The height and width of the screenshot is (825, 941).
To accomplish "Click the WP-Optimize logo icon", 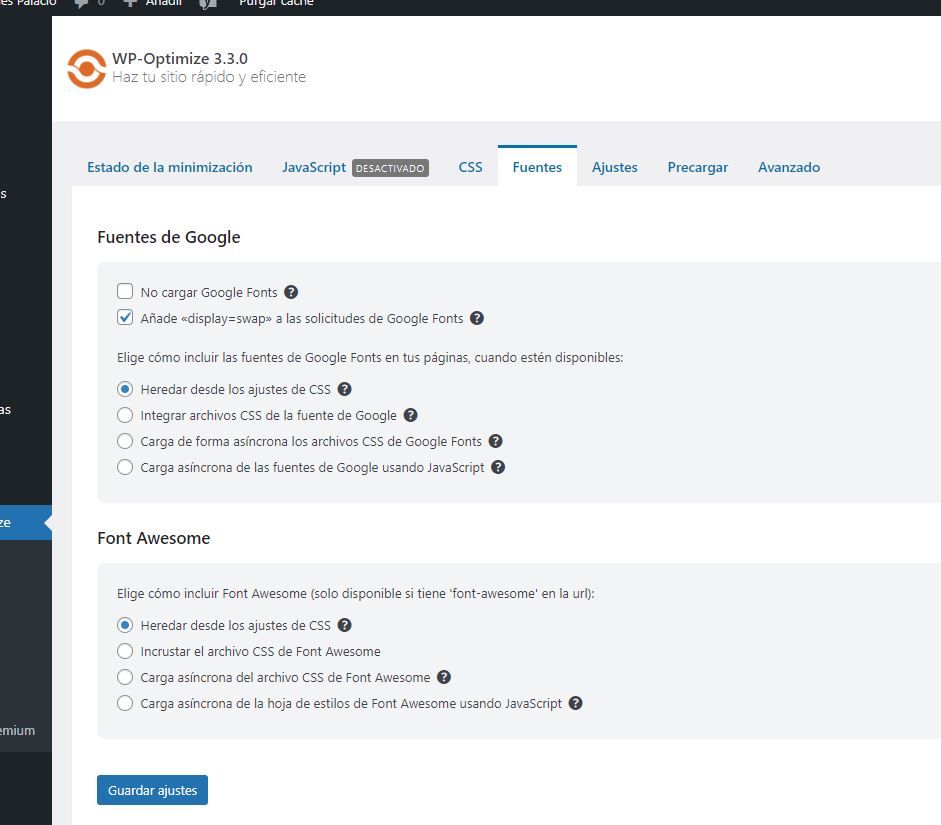I will coord(86,68).
